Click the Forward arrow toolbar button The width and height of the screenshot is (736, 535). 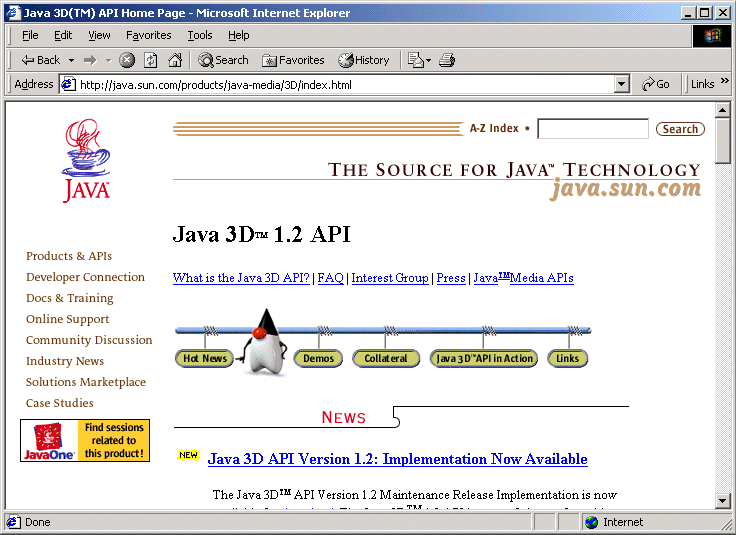(x=90, y=60)
